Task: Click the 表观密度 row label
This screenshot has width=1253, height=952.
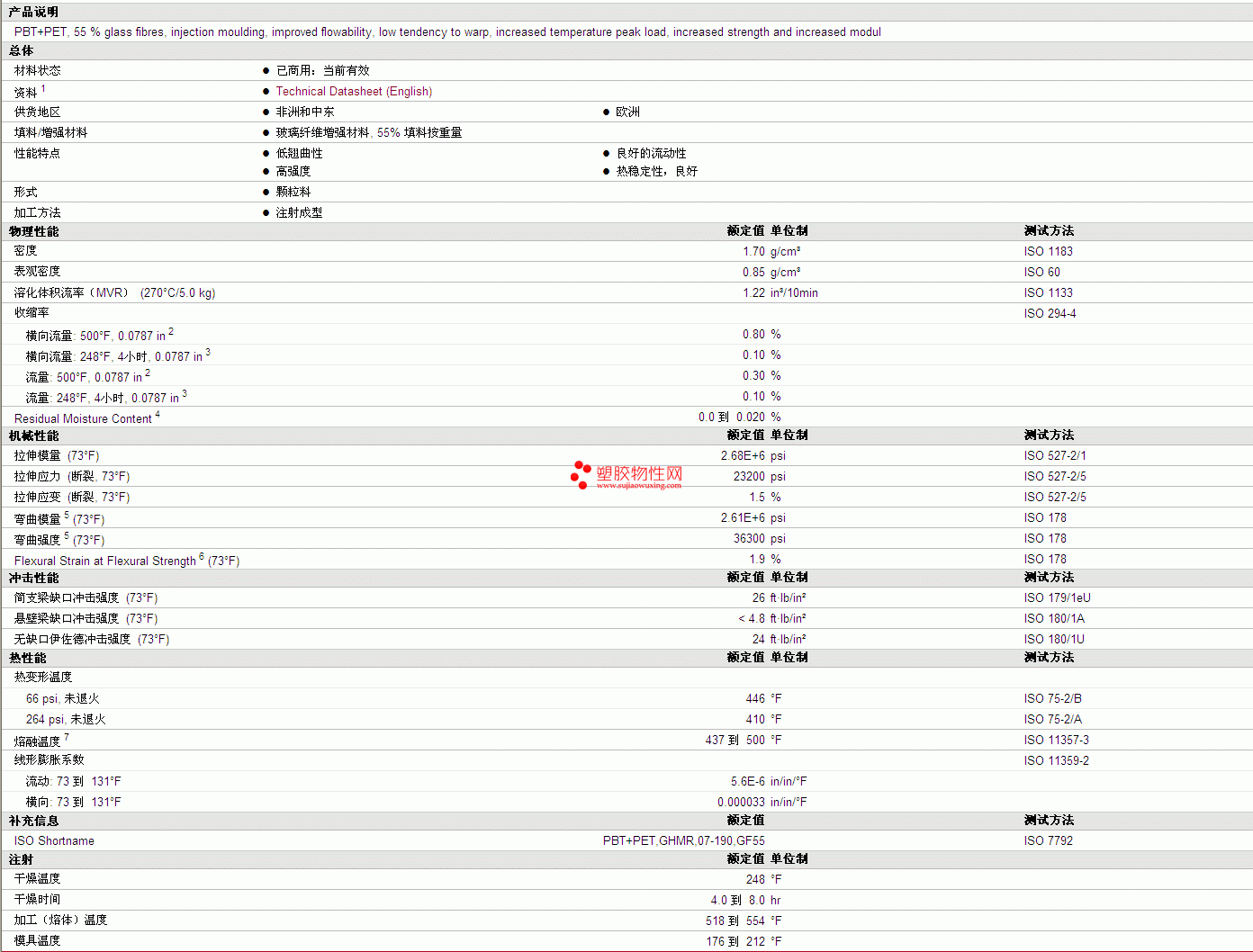Action: pos(38,272)
